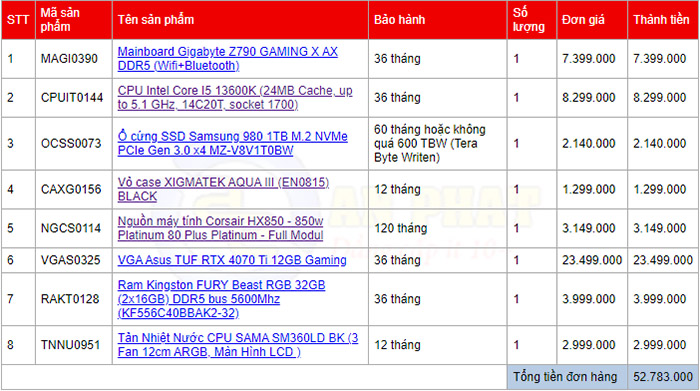The width and height of the screenshot is (700, 391).
Task: Open Tản Nhiệt Nước SAMA SM360LD link
Action: pyautogui.click(x=238, y=345)
